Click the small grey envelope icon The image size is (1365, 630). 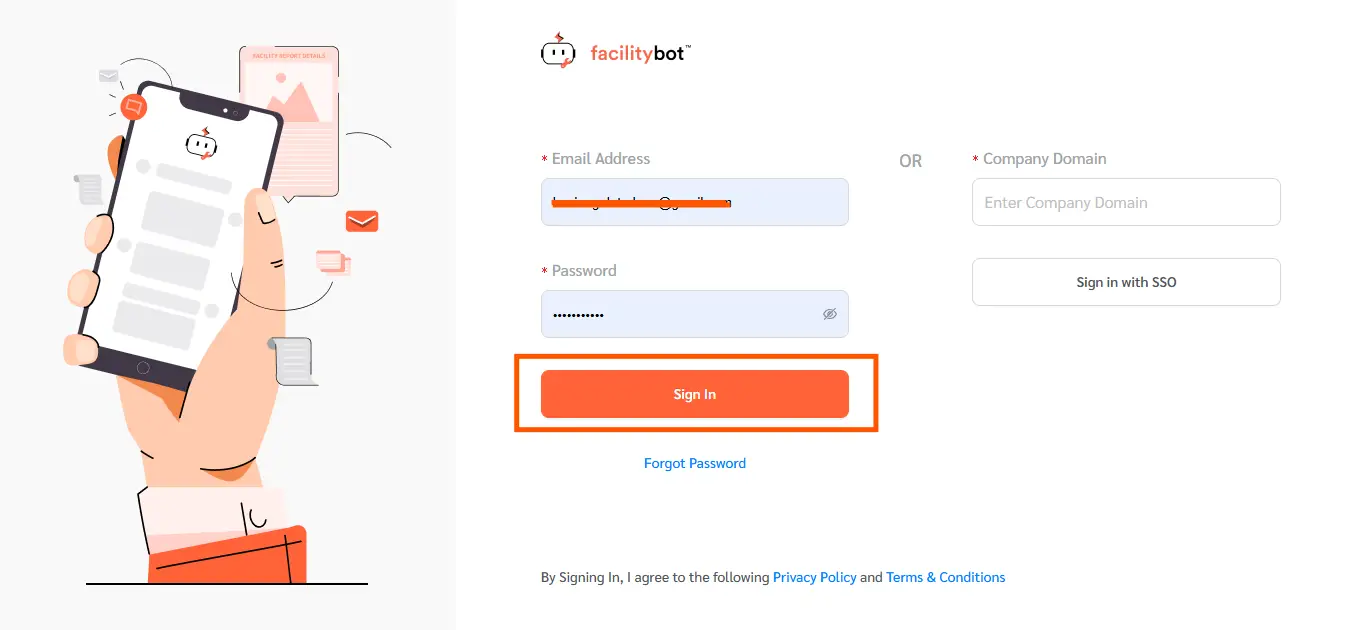(x=108, y=76)
